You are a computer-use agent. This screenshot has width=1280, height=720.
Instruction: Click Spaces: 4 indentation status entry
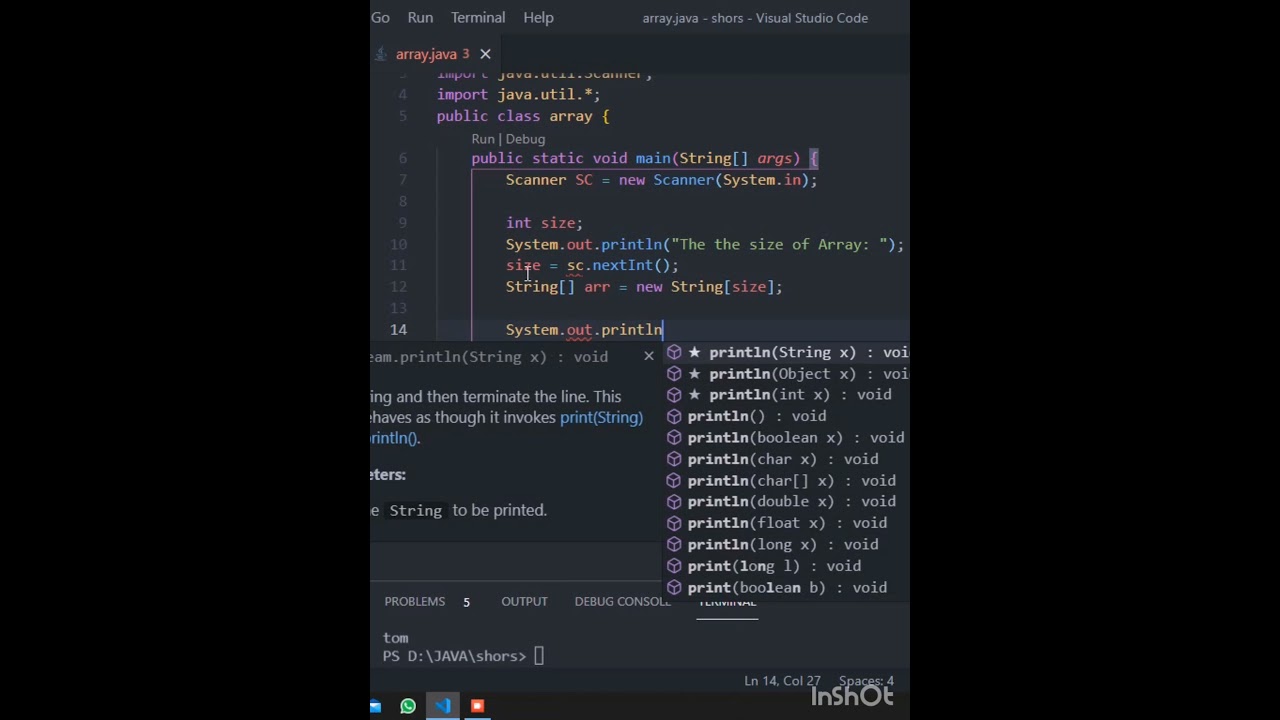tap(866, 681)
